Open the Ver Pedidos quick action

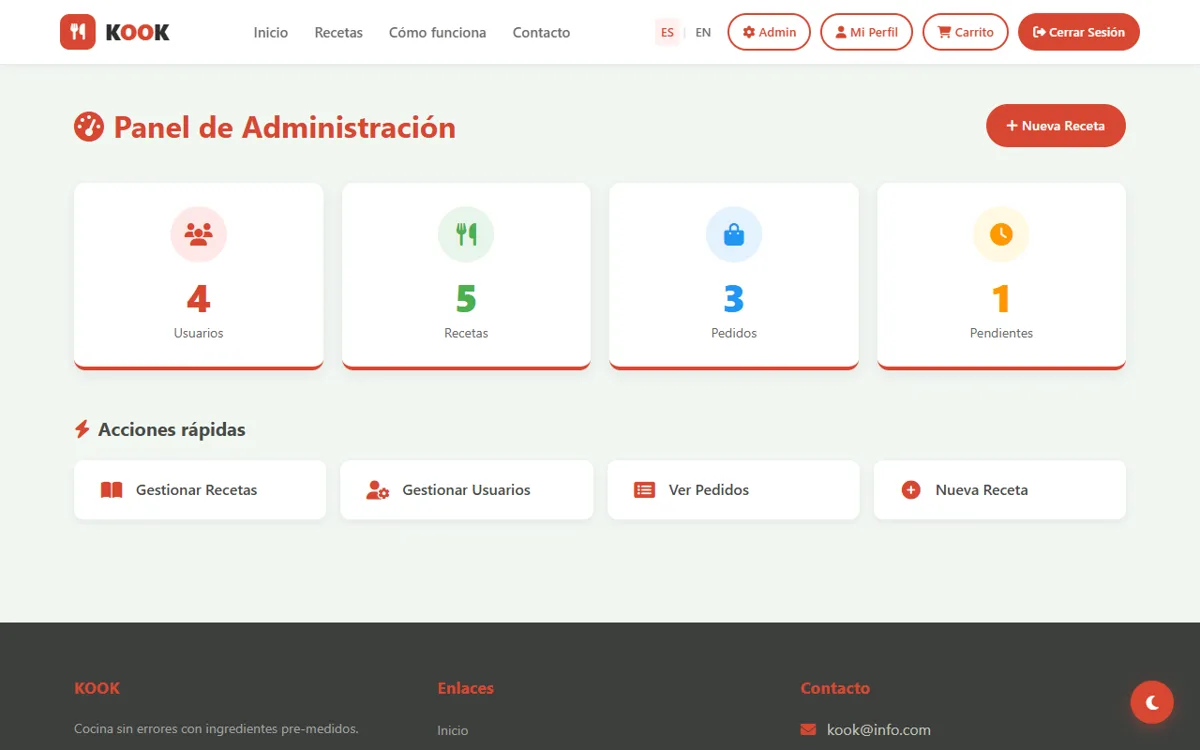734,490
